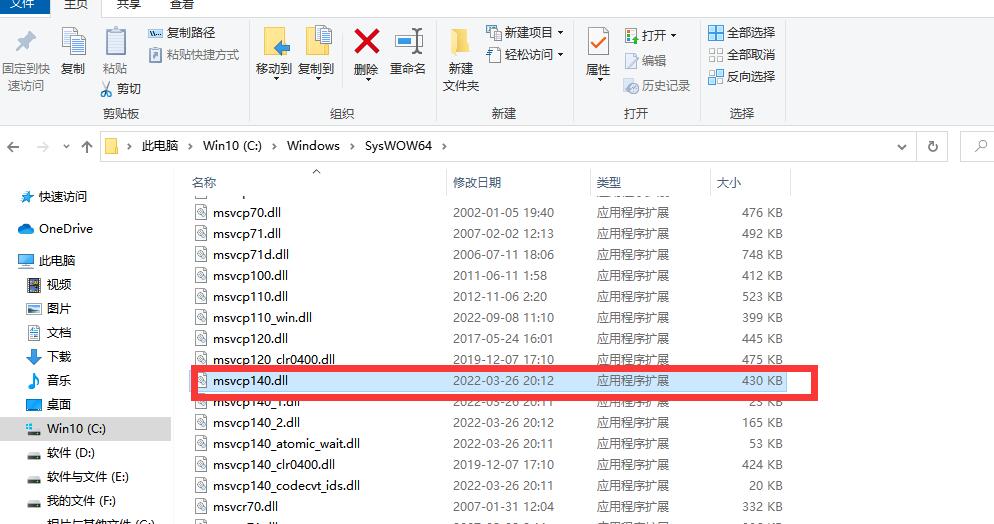Switch to the View (查看) ribbon tab
The height and width of the screenshot is (524, 994).
pyautogui.click(x=182, y=4)
